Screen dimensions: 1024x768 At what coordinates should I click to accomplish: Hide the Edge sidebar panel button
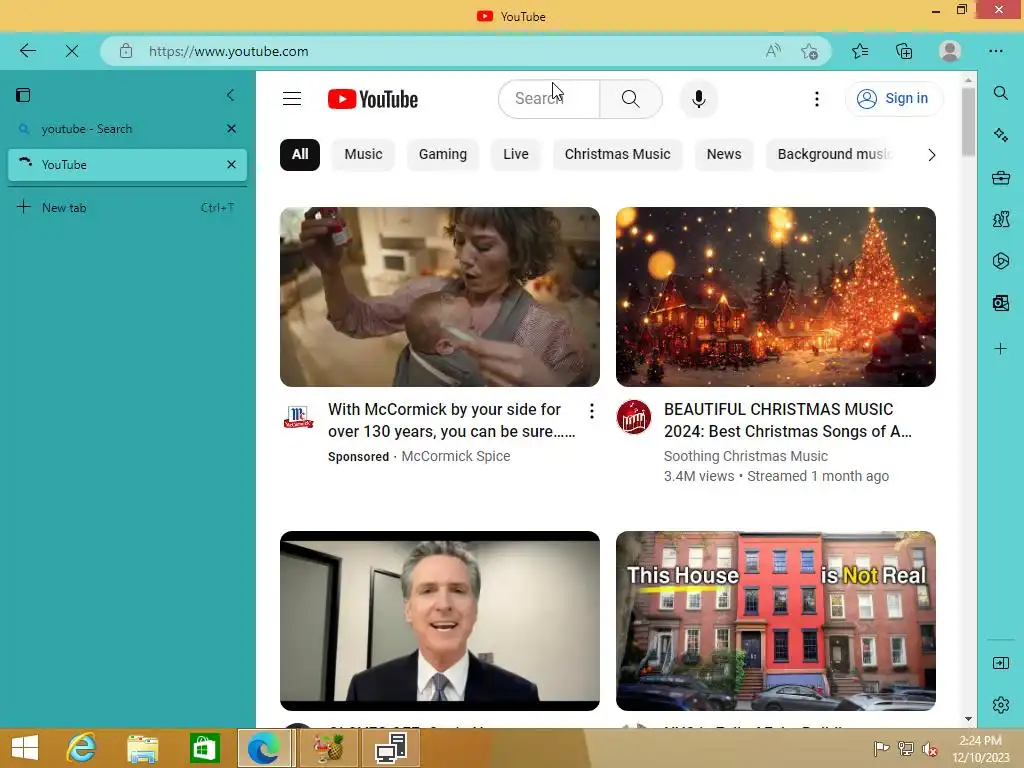point(1000,664)
